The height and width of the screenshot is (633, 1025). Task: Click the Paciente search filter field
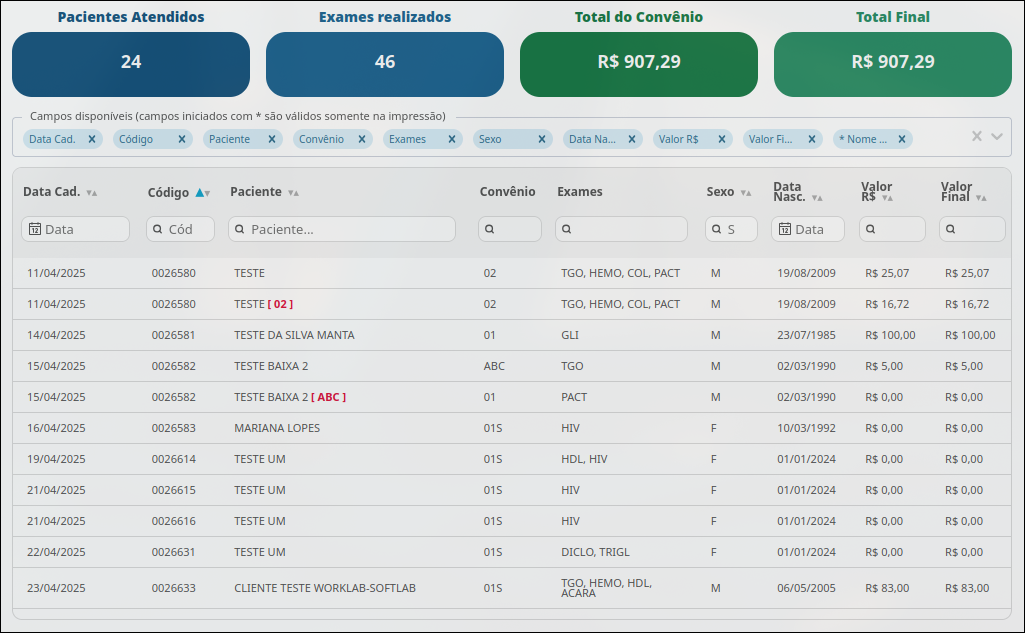pyautogui.click(x=342, y=229)
